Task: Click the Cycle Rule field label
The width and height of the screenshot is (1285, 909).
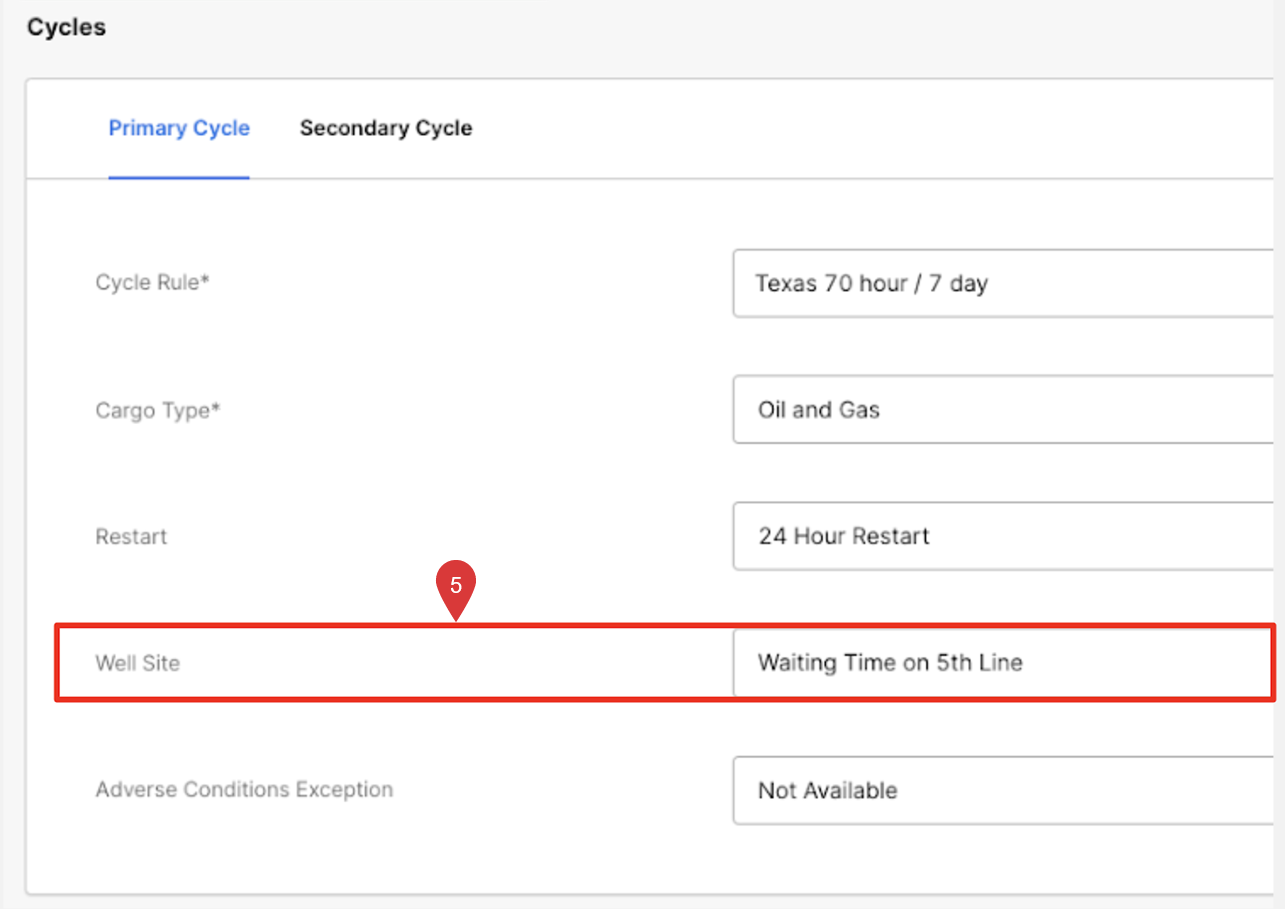Action: point(147,282)
